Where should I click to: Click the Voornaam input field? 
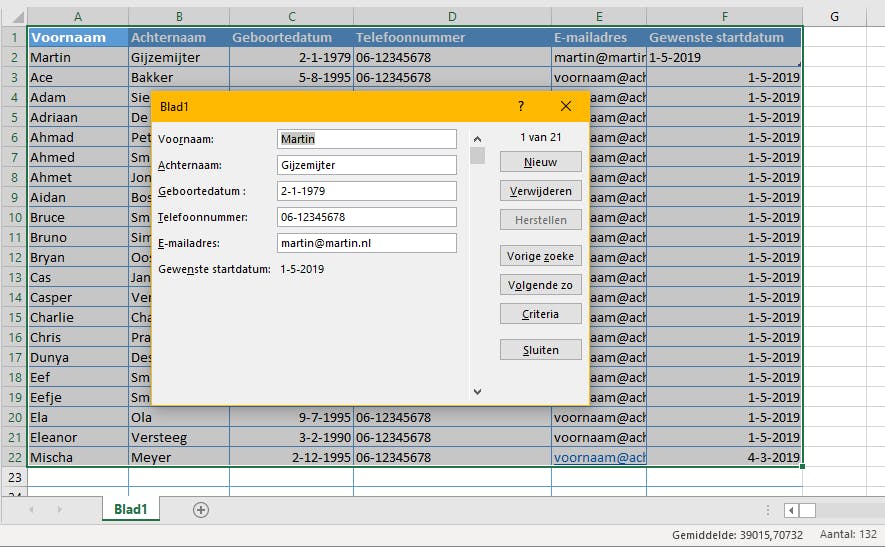[367, 139]
